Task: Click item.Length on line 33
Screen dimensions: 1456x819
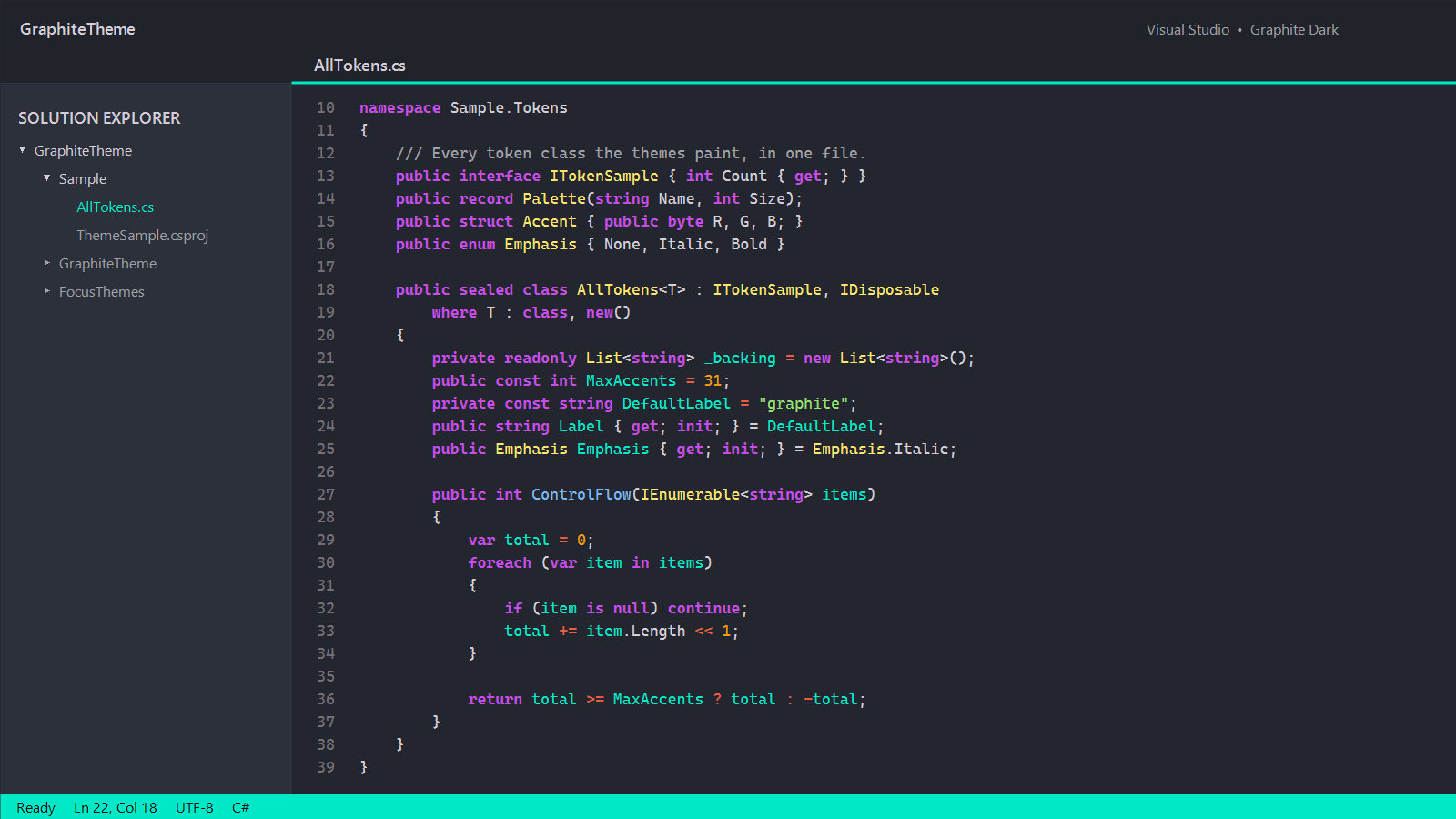Action: click(x=635, y=631)
